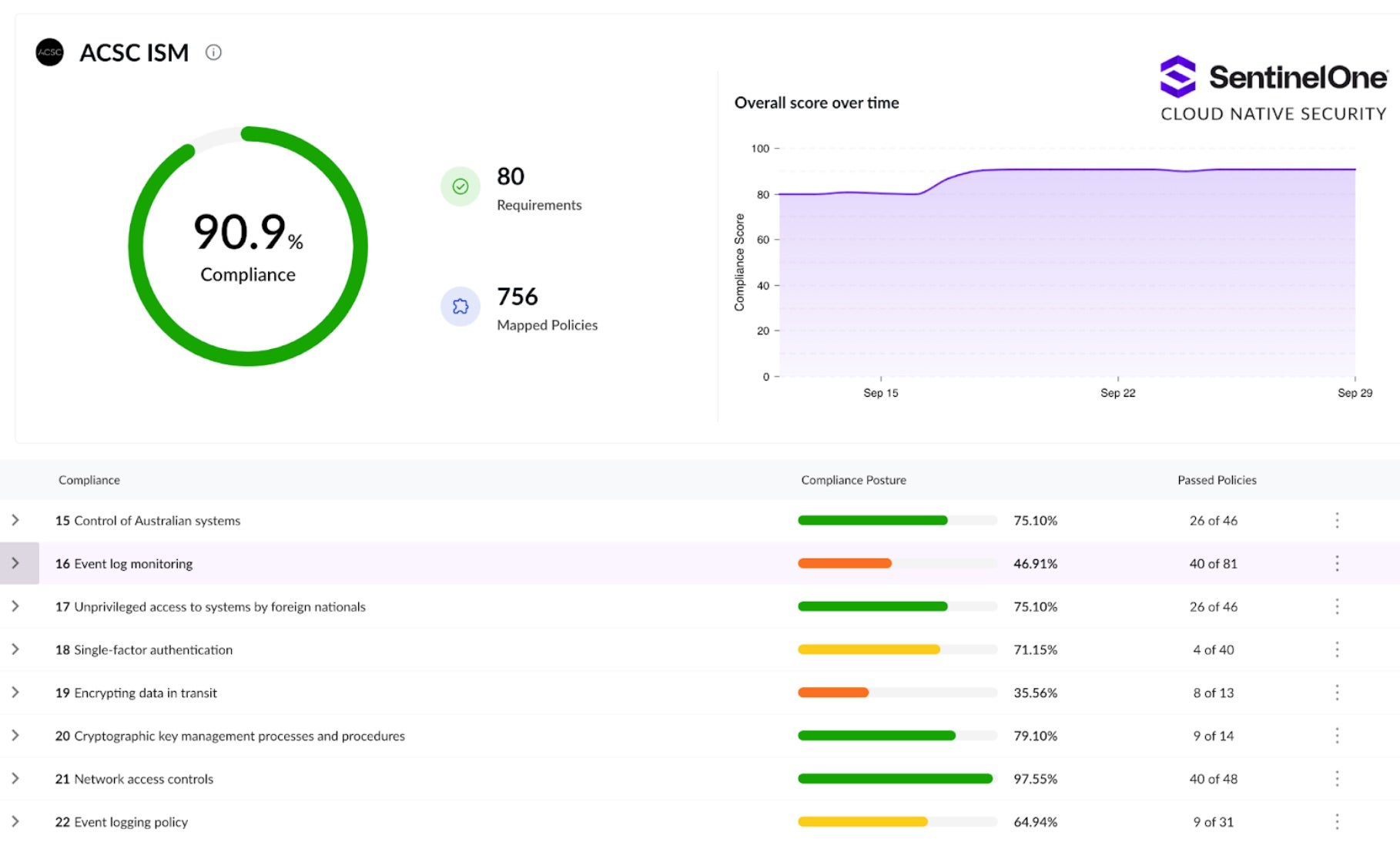This screenshot has width=1400, height=849.
Task: Open three-dot menu for Network access controls
Action: point(1337,779)
